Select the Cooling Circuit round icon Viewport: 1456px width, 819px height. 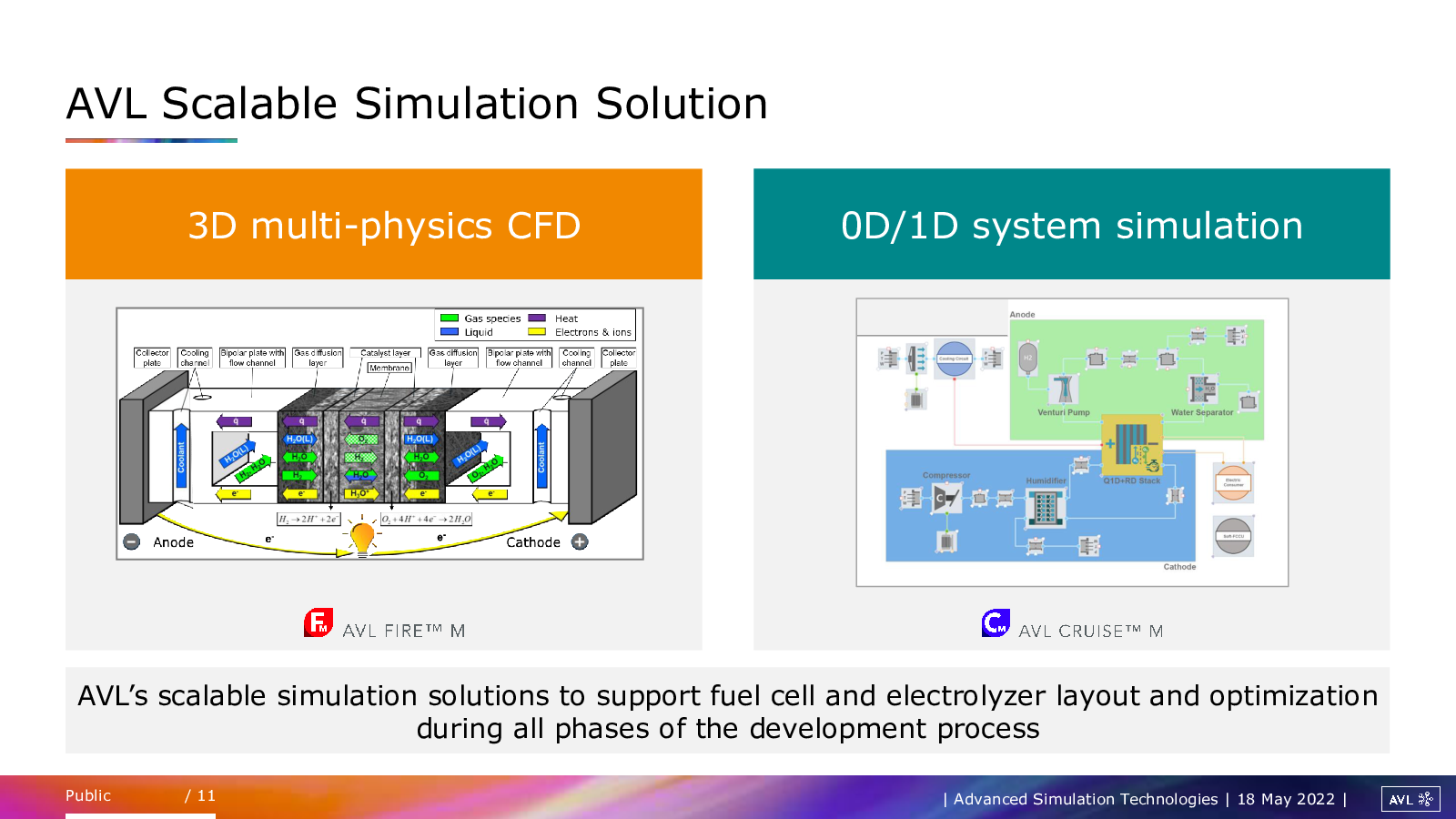(x=954, y=359)
